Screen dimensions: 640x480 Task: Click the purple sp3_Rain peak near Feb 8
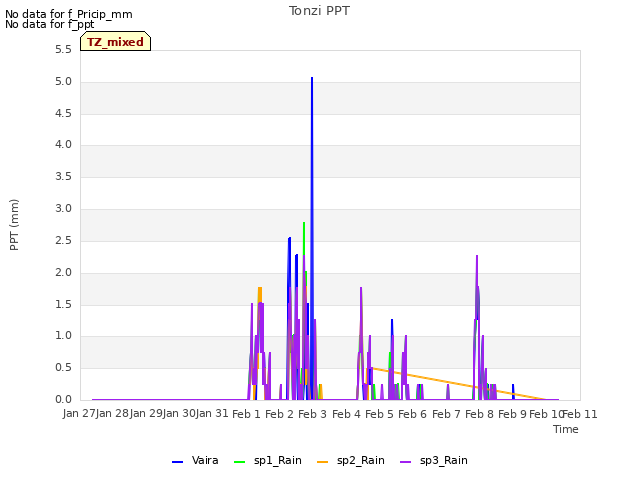(477, 256)
